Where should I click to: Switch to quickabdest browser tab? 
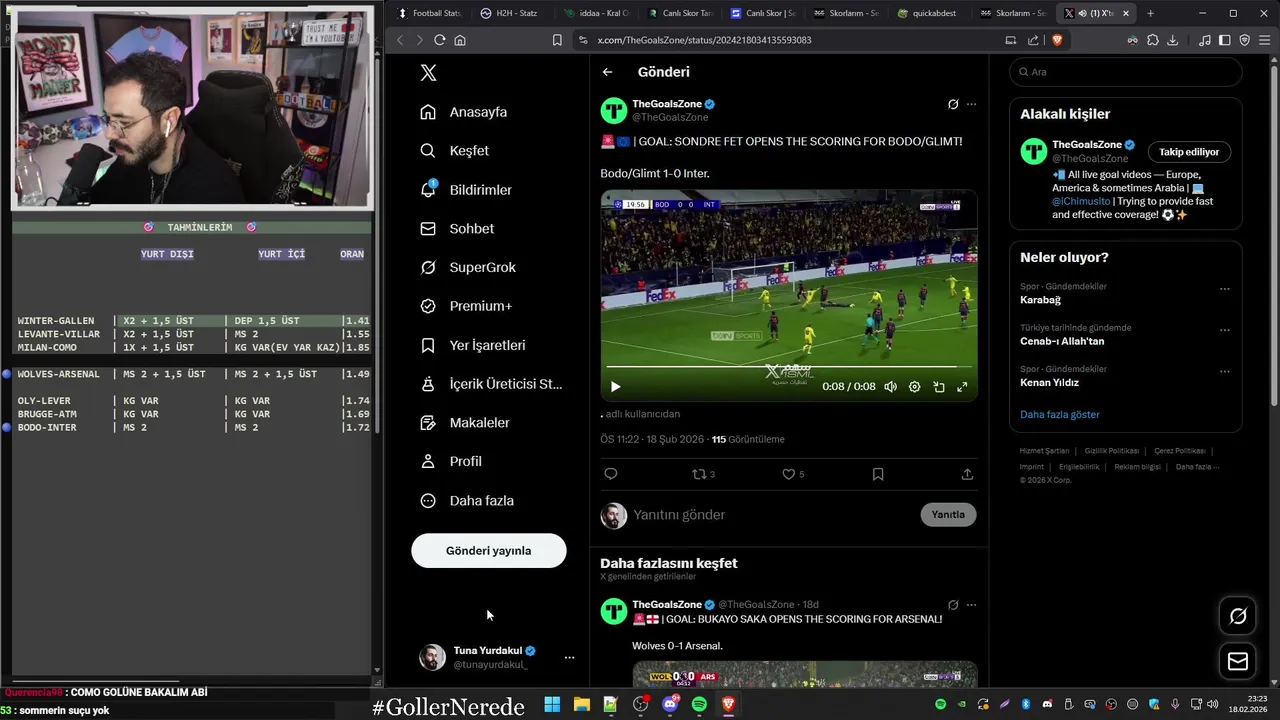[x=926, y=13]
